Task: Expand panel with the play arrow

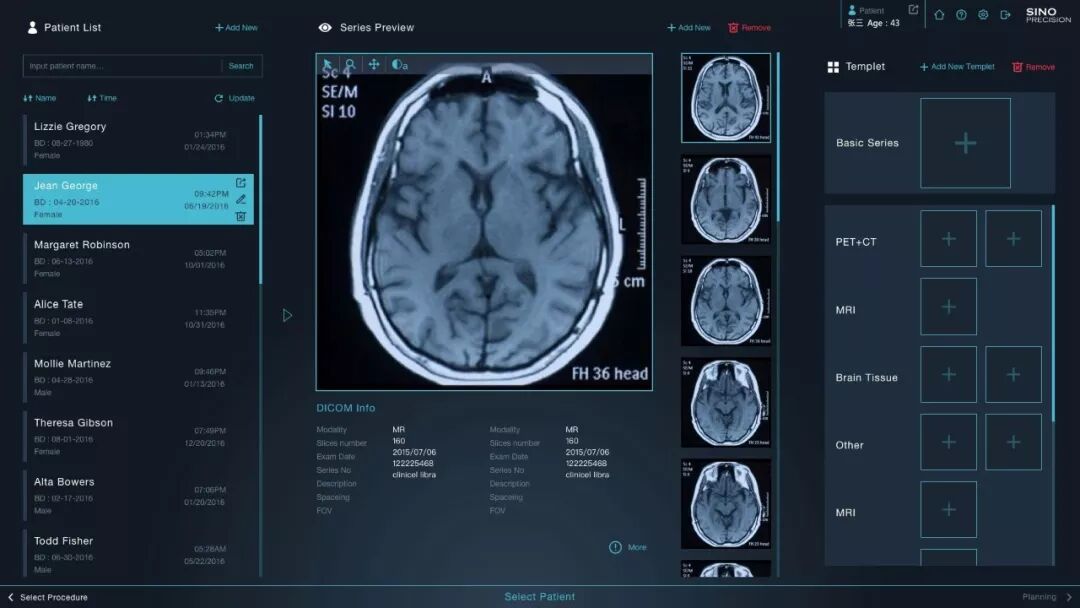Action: (287, 315)
